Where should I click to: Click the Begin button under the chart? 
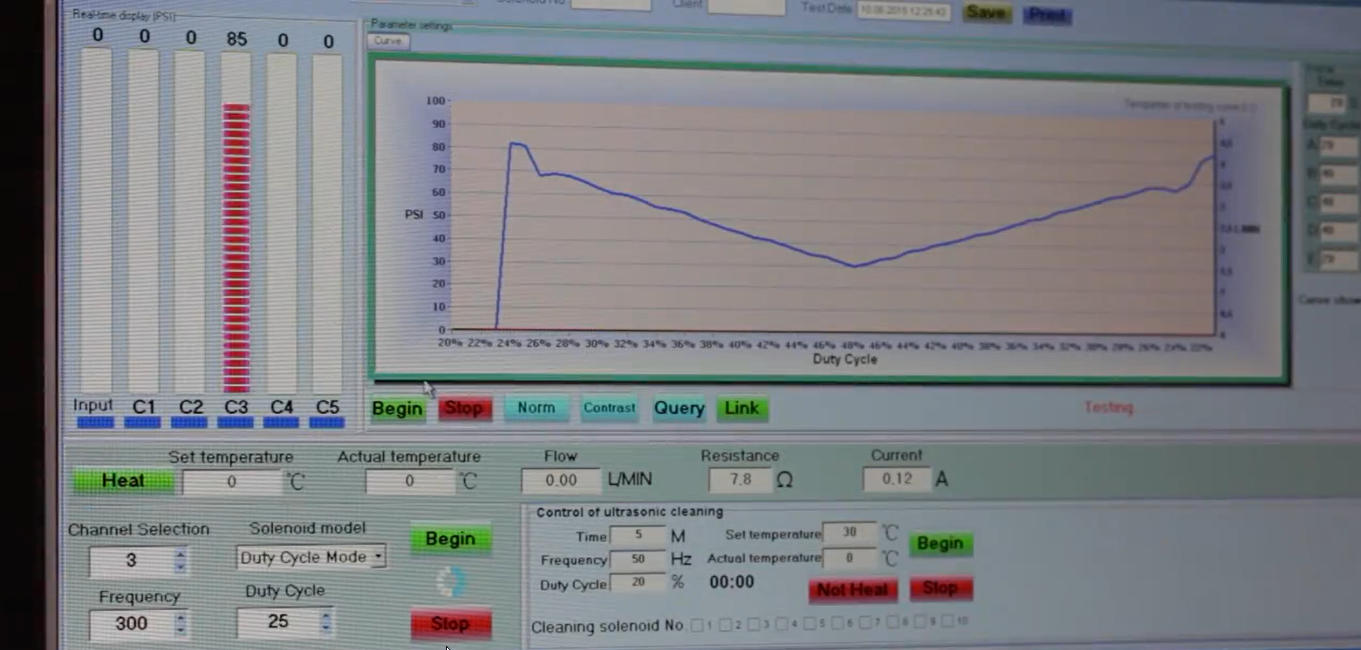pos(397,408)
